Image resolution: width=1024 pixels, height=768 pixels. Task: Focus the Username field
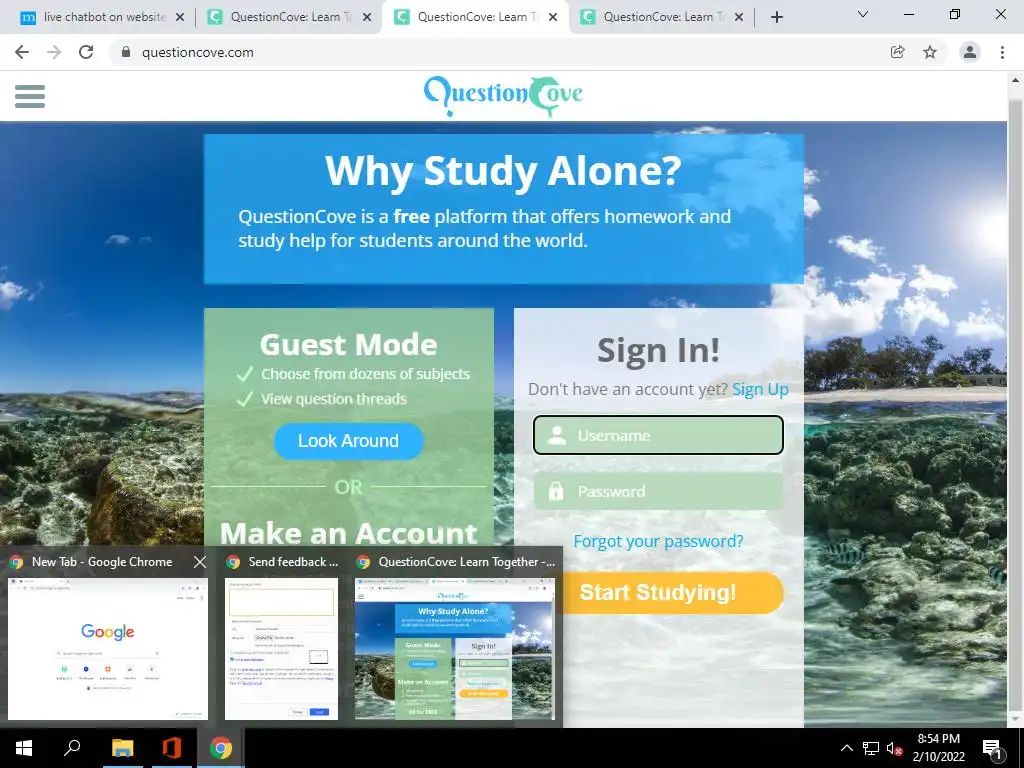(658, 435)
